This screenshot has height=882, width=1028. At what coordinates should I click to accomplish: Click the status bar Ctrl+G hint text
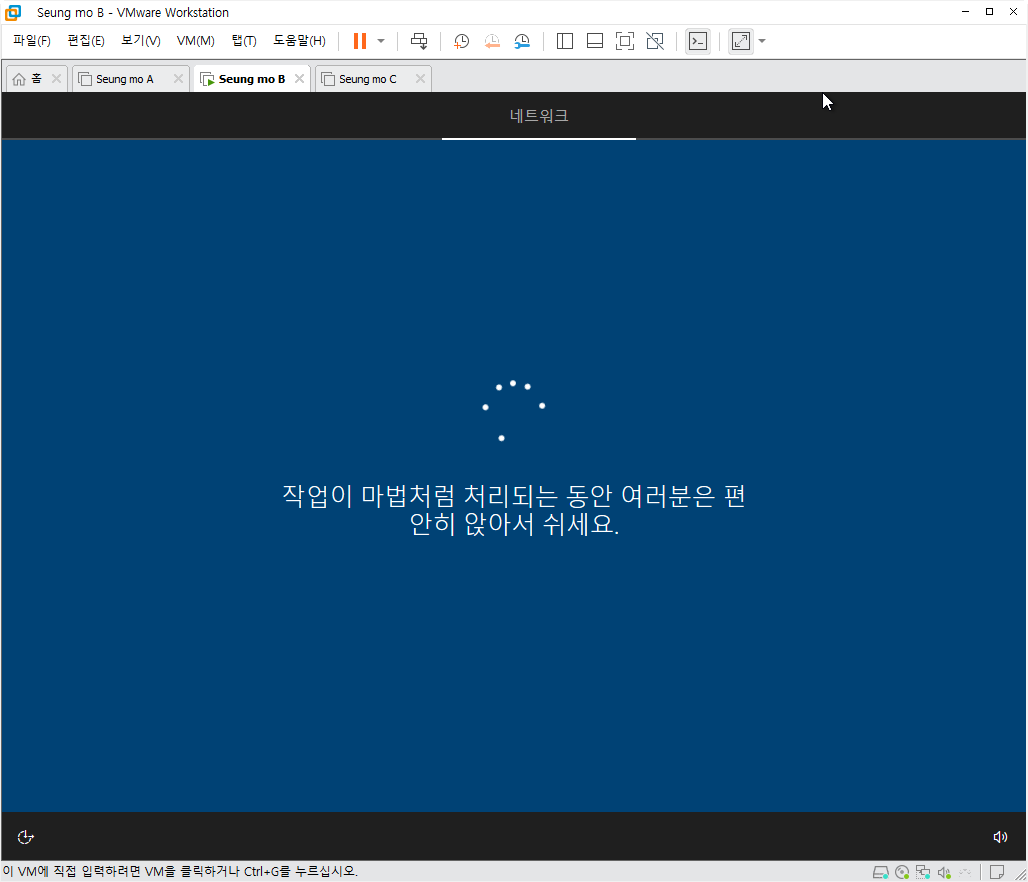click(180, 872)
